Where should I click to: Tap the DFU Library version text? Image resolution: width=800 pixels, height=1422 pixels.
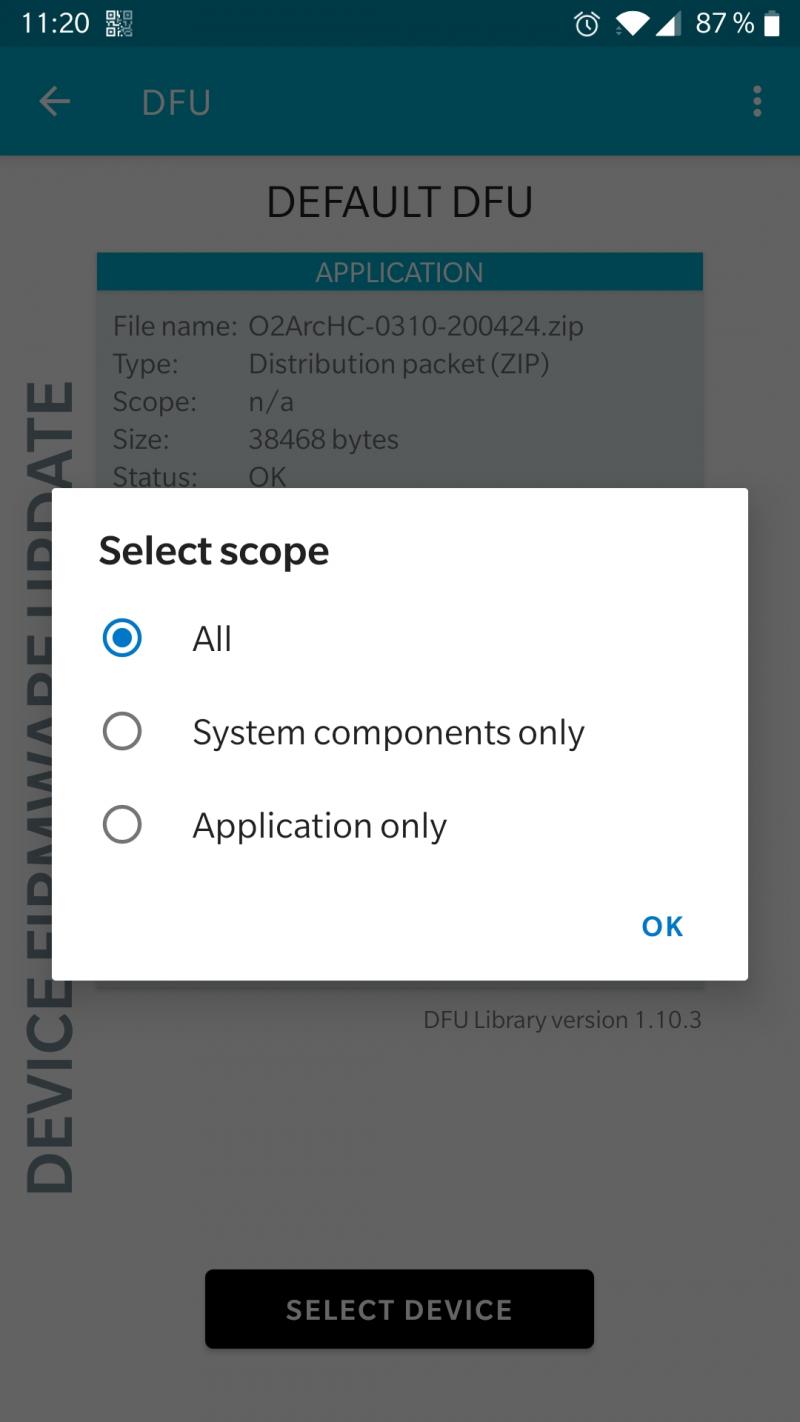point(562,1020)
